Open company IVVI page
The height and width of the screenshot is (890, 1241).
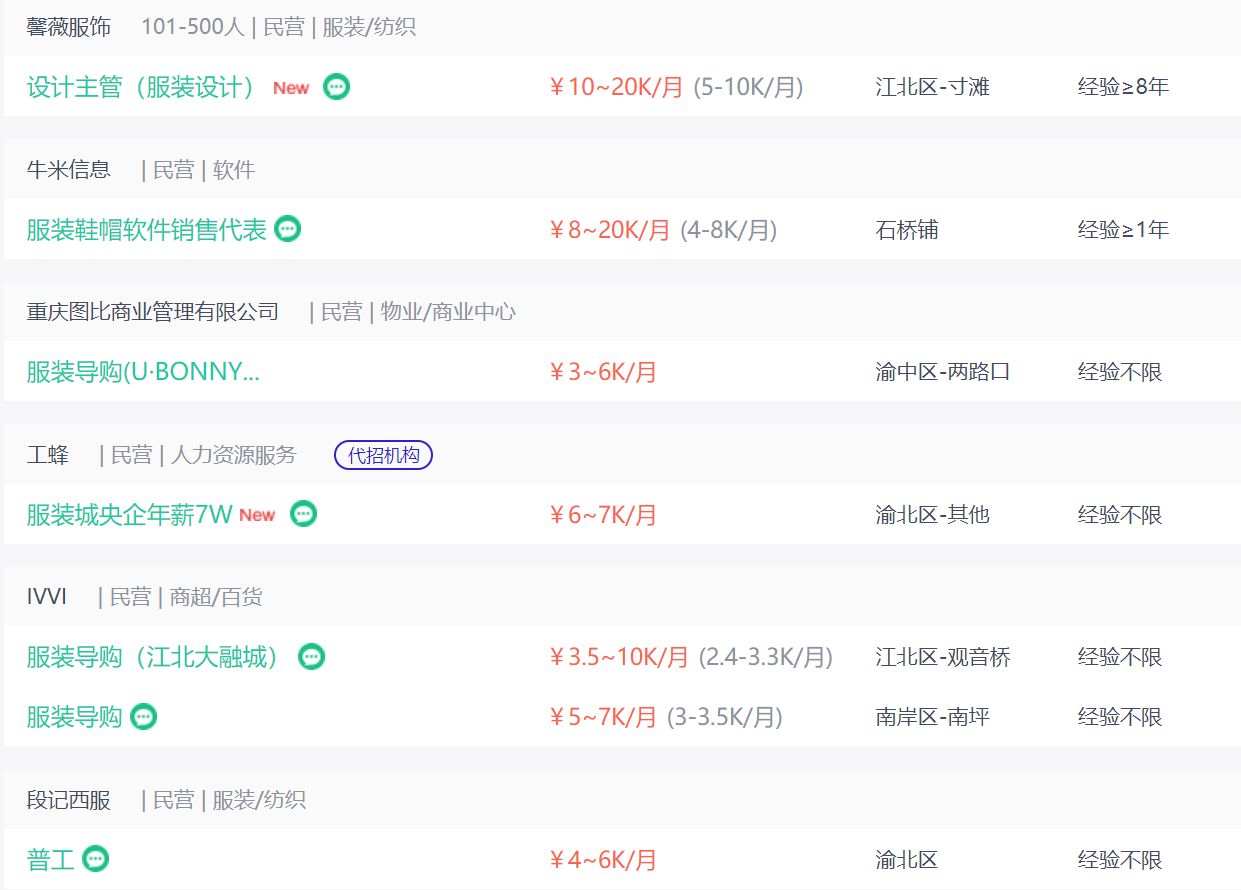tap(46, 597)
